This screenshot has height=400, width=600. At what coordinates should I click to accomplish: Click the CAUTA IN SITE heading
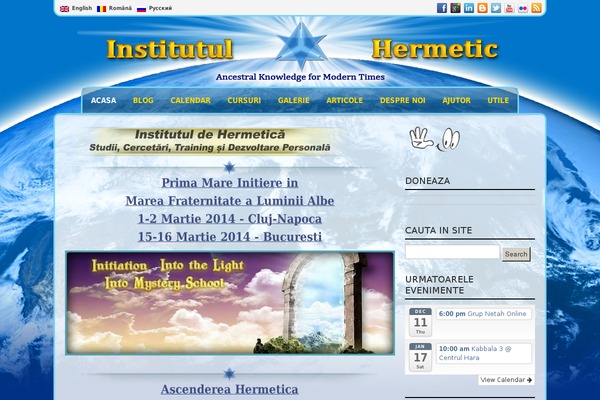pos(439,230)
